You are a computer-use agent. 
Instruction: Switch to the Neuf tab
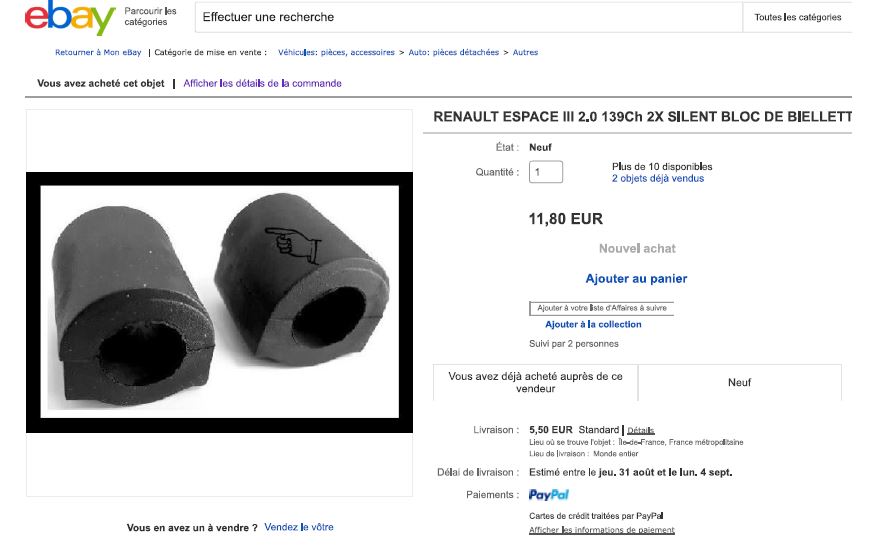coord(739,383)
